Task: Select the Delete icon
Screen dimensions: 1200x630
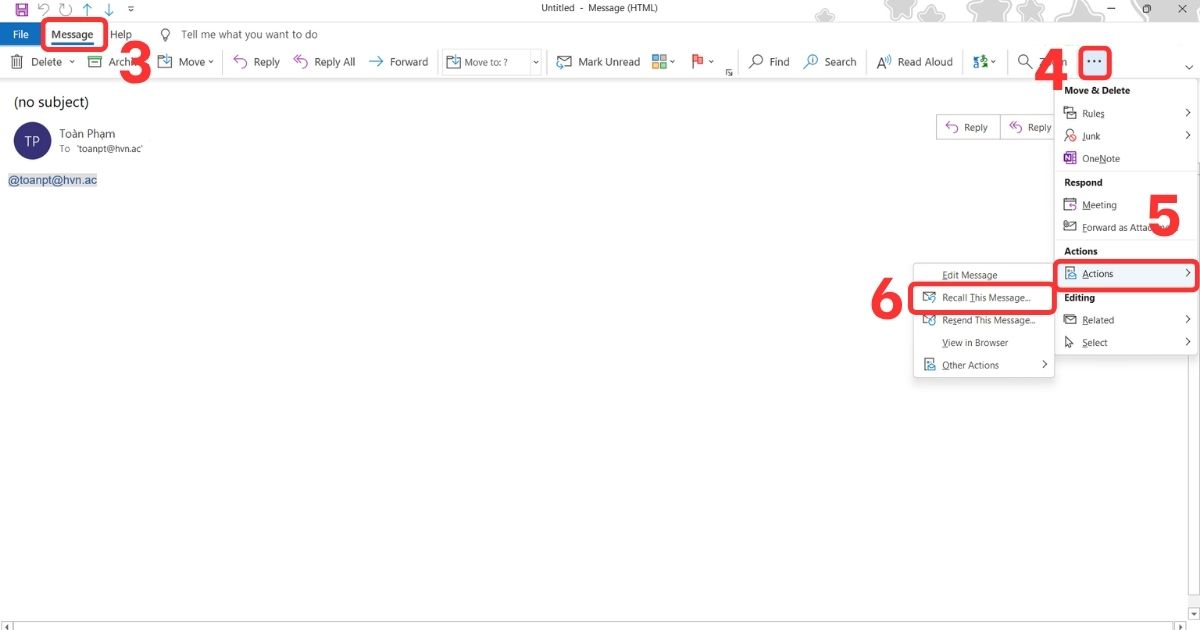Action: point(16,61)
